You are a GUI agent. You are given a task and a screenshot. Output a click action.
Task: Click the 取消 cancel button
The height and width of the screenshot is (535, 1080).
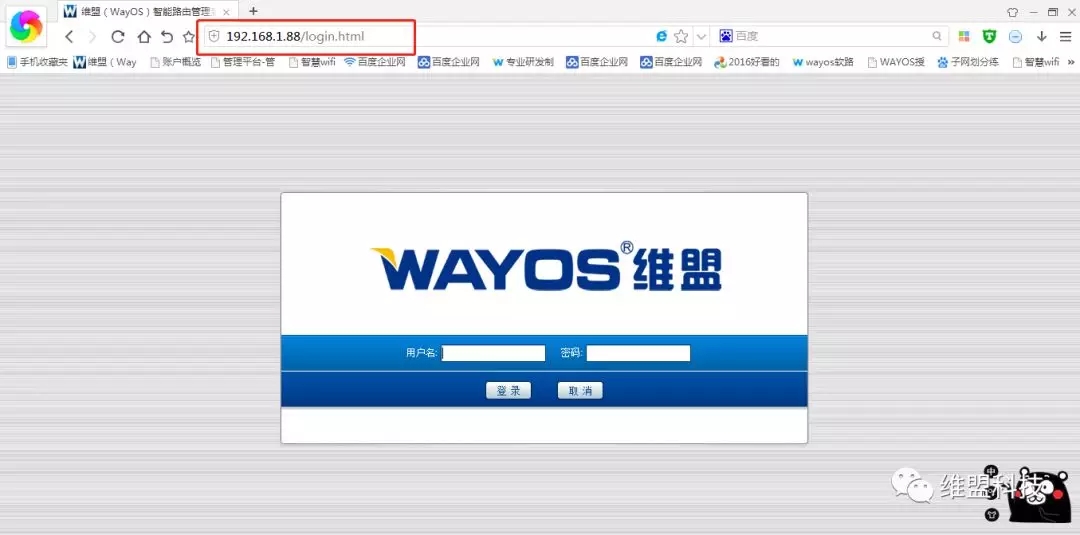click(x=580, y=390)
